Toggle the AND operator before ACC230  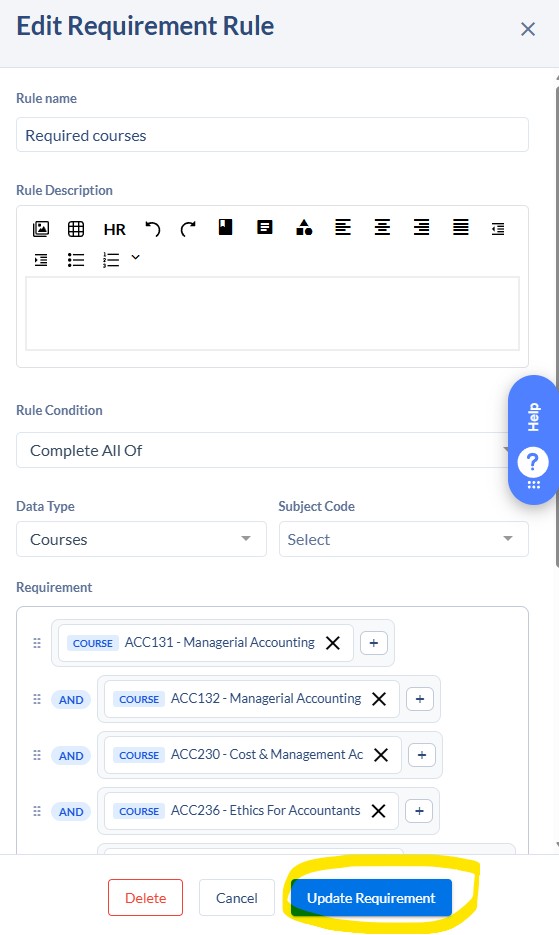tap(71, 756)
